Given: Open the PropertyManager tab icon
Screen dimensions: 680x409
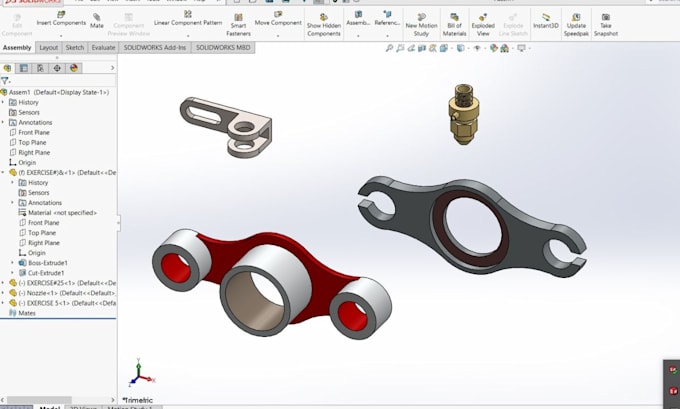Looking at the screenshot, I should click(x=23, y=68).
